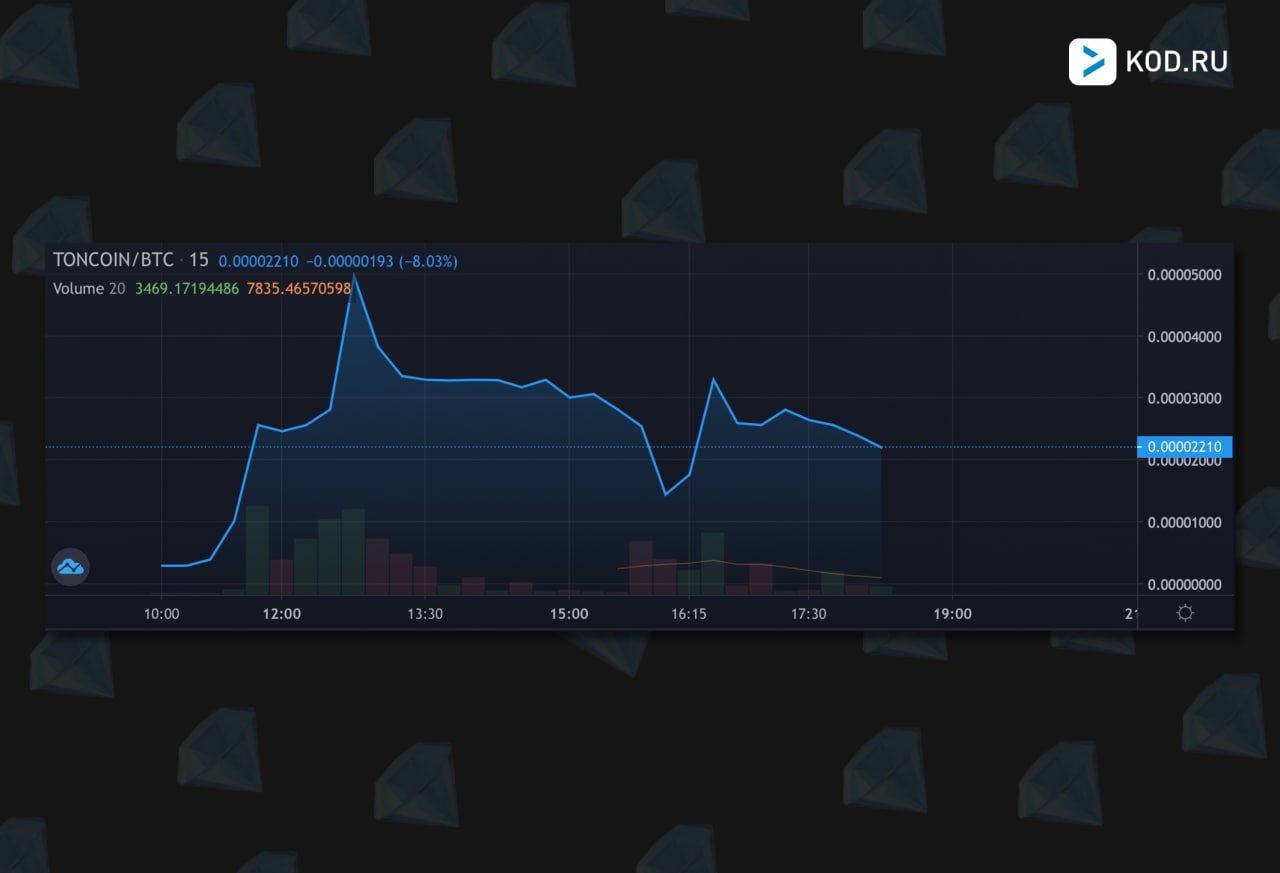The height and width of the screenshot is (873, 1280).
Task: Click the 0.00000000 price axis label
Action: click(x=1184, y=584)
